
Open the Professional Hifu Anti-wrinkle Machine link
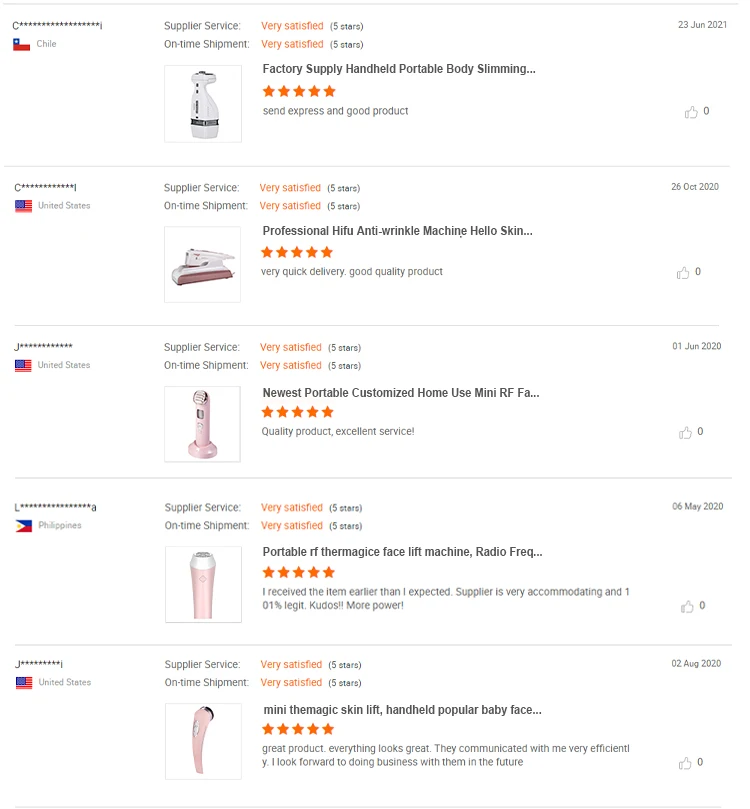[397, 231]
